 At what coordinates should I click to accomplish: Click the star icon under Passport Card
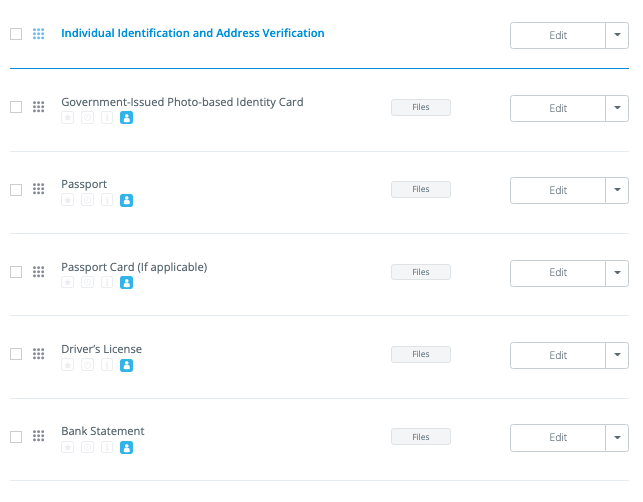coord(68,283)
